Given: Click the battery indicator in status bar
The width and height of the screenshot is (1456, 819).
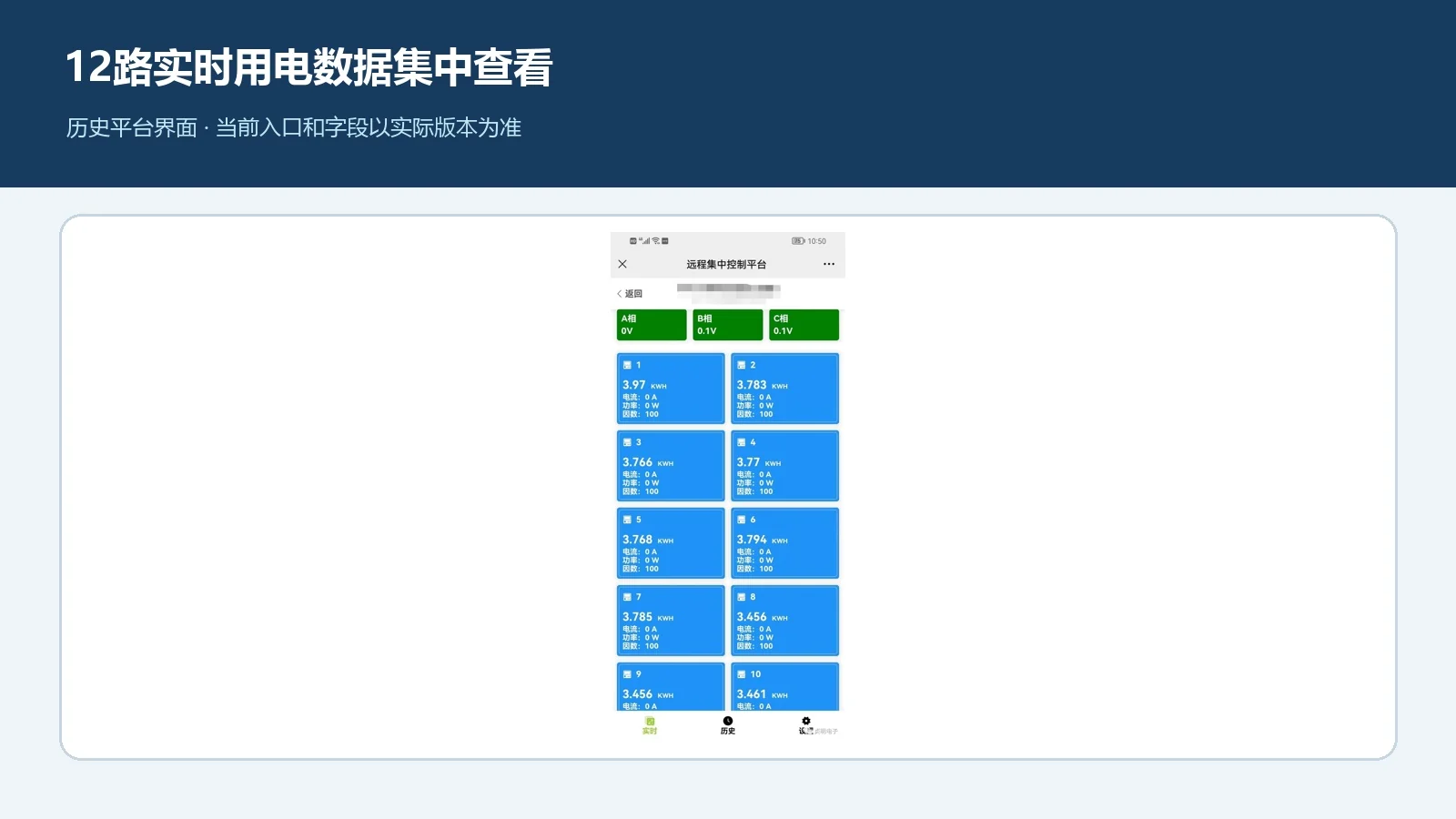Looking at the screenshot, I should tap(798, 241).
